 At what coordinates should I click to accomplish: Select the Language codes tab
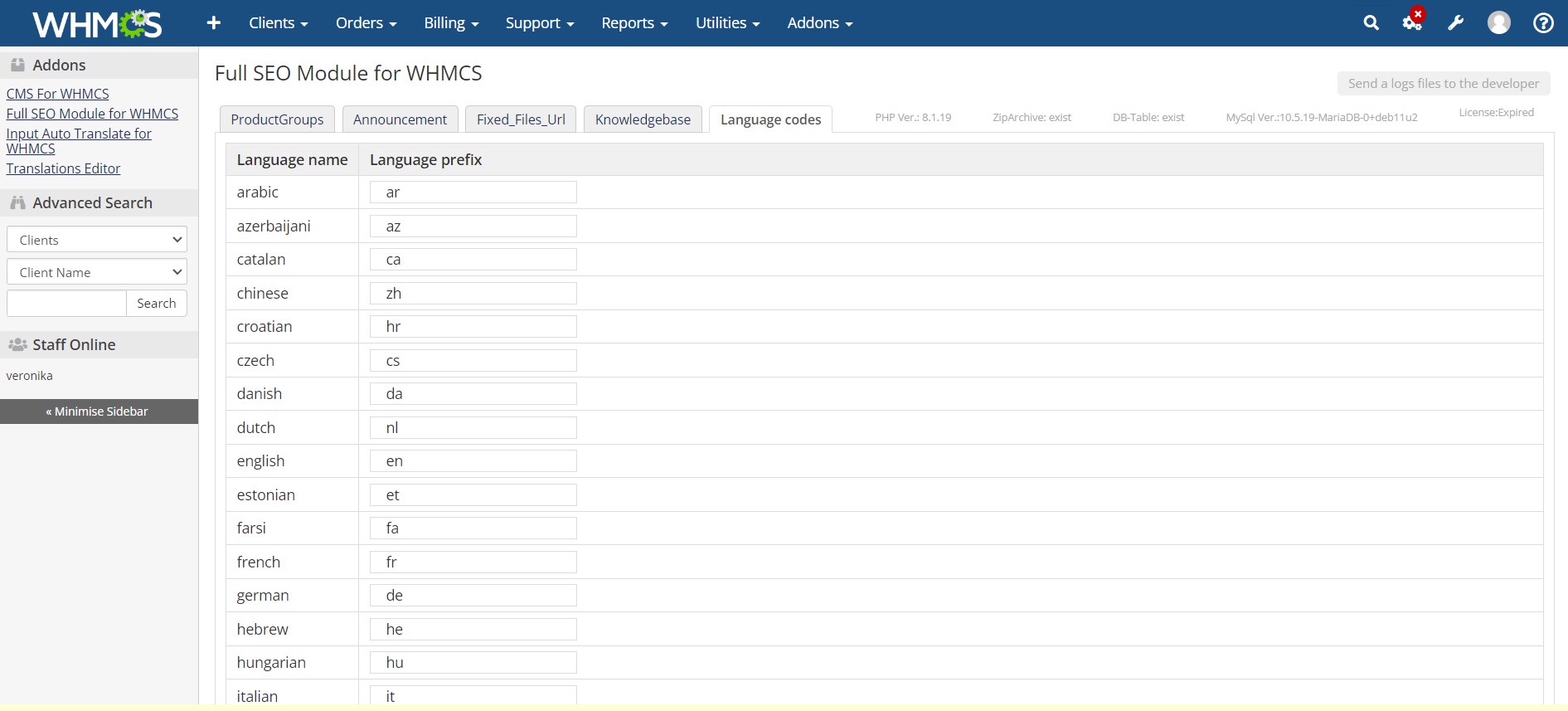pyautogui.click(x=770, y=119)
